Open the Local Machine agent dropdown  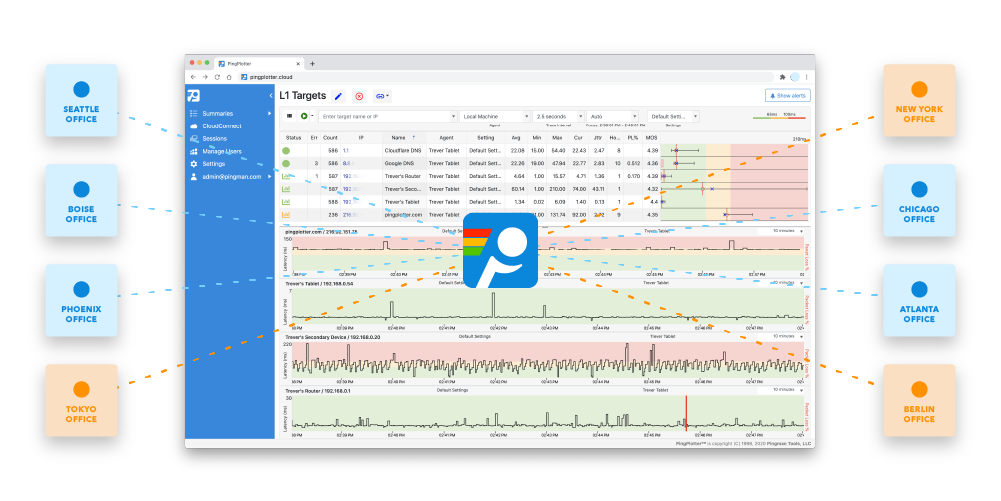[x=493, y=117]
